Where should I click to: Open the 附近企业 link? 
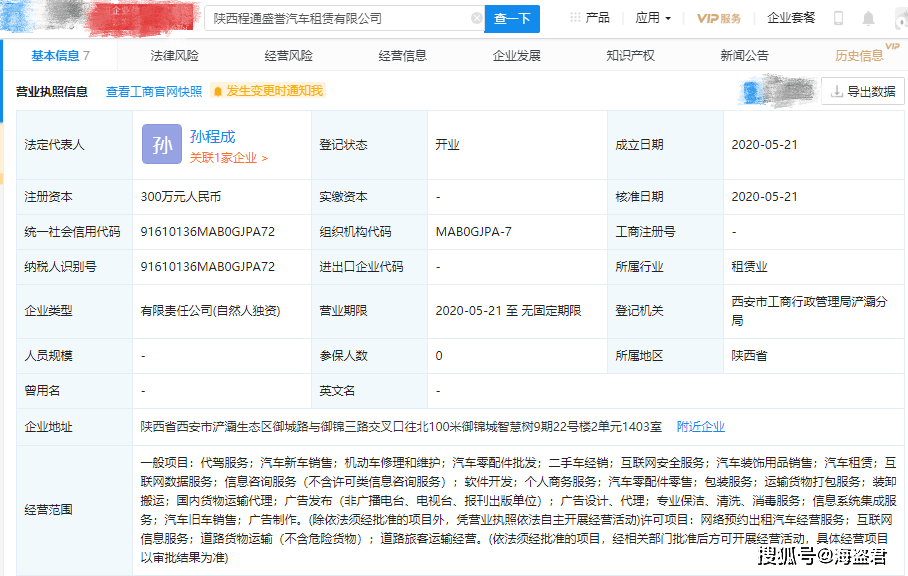point(701,427)
